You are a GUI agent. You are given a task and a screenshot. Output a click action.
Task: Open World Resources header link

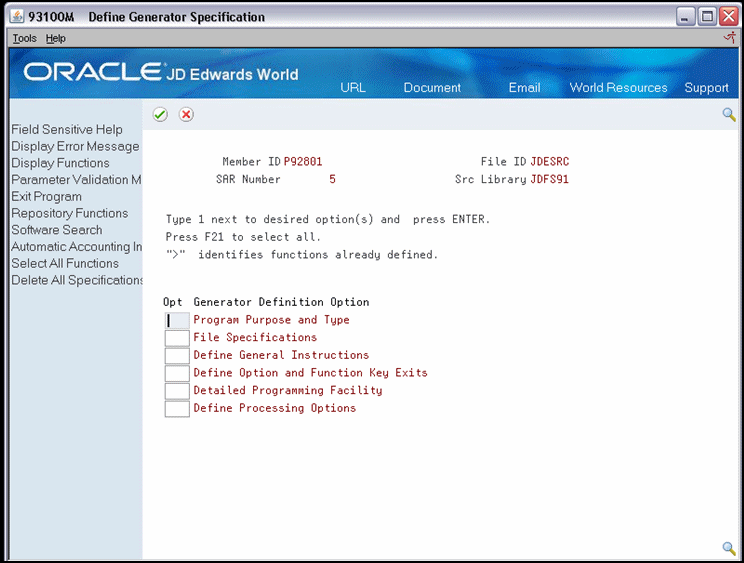click(x=618, y=88)
